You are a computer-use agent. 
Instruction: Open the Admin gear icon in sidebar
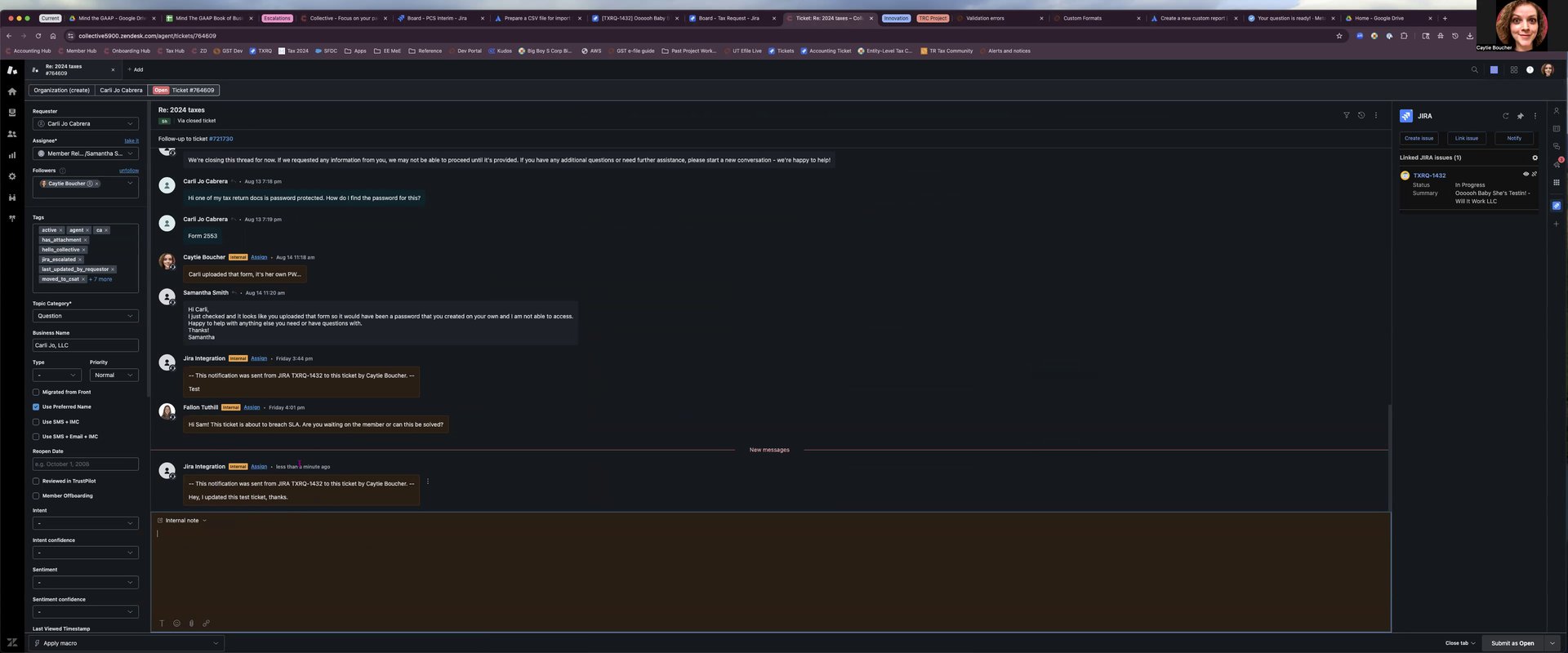click(x=11, y=176)
